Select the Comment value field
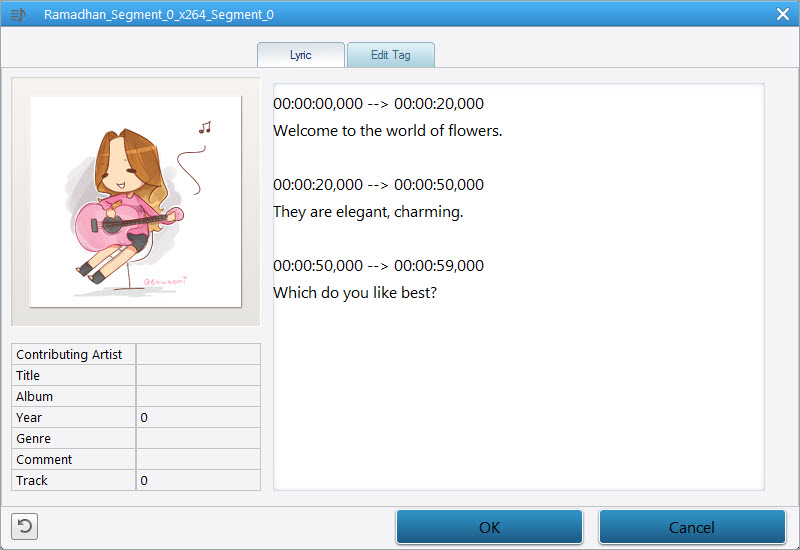Screen dimensions: 800x550 click(x=197, y=459)
